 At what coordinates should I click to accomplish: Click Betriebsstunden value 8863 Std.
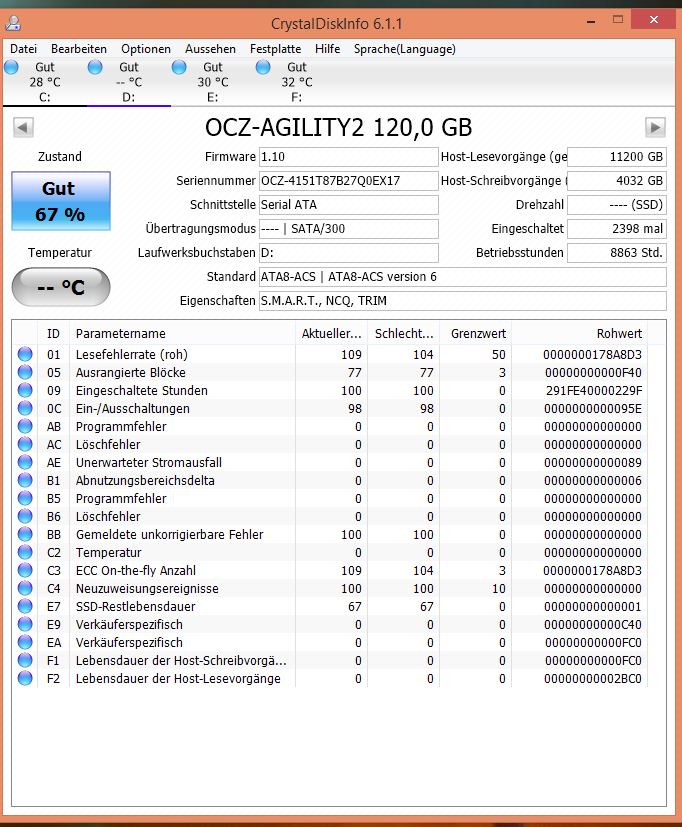[x=617, y=253]
